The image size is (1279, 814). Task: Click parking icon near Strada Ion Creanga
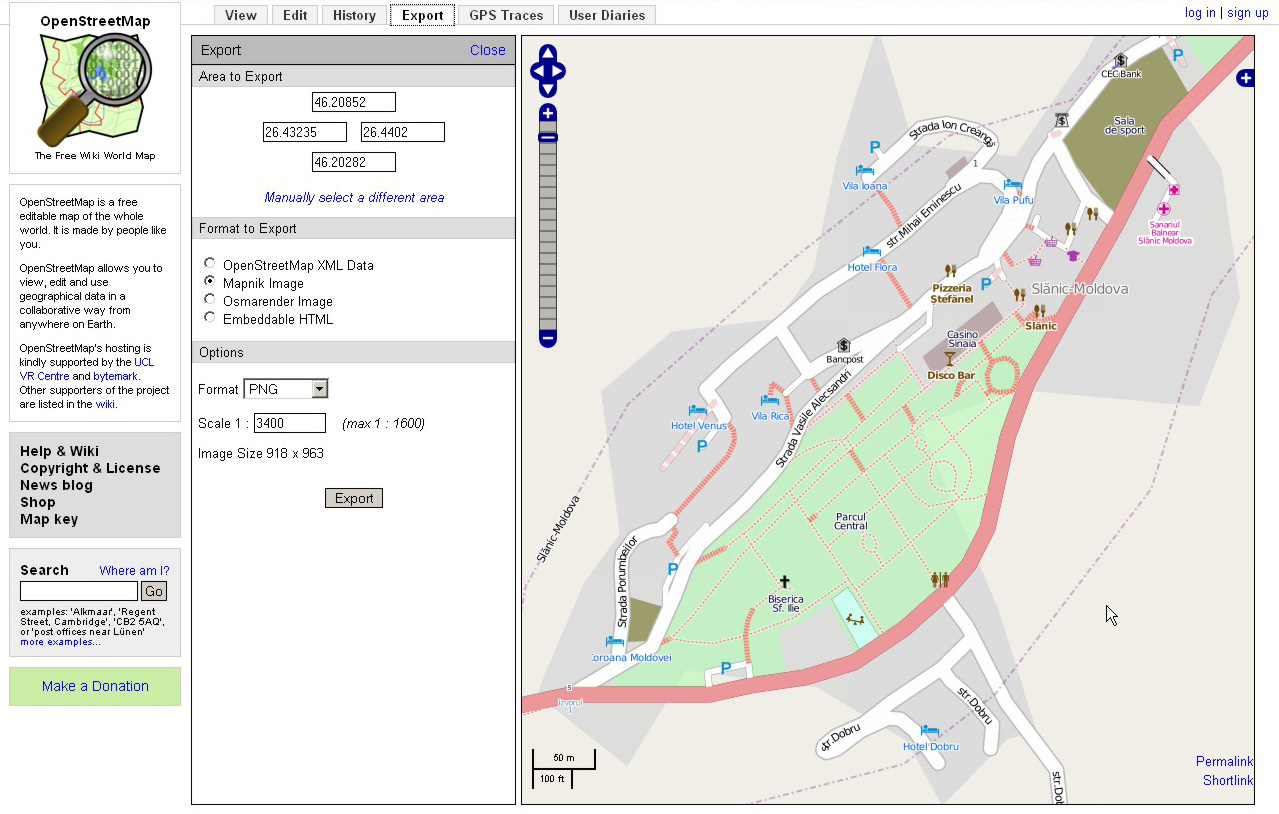tap(875, 147)
